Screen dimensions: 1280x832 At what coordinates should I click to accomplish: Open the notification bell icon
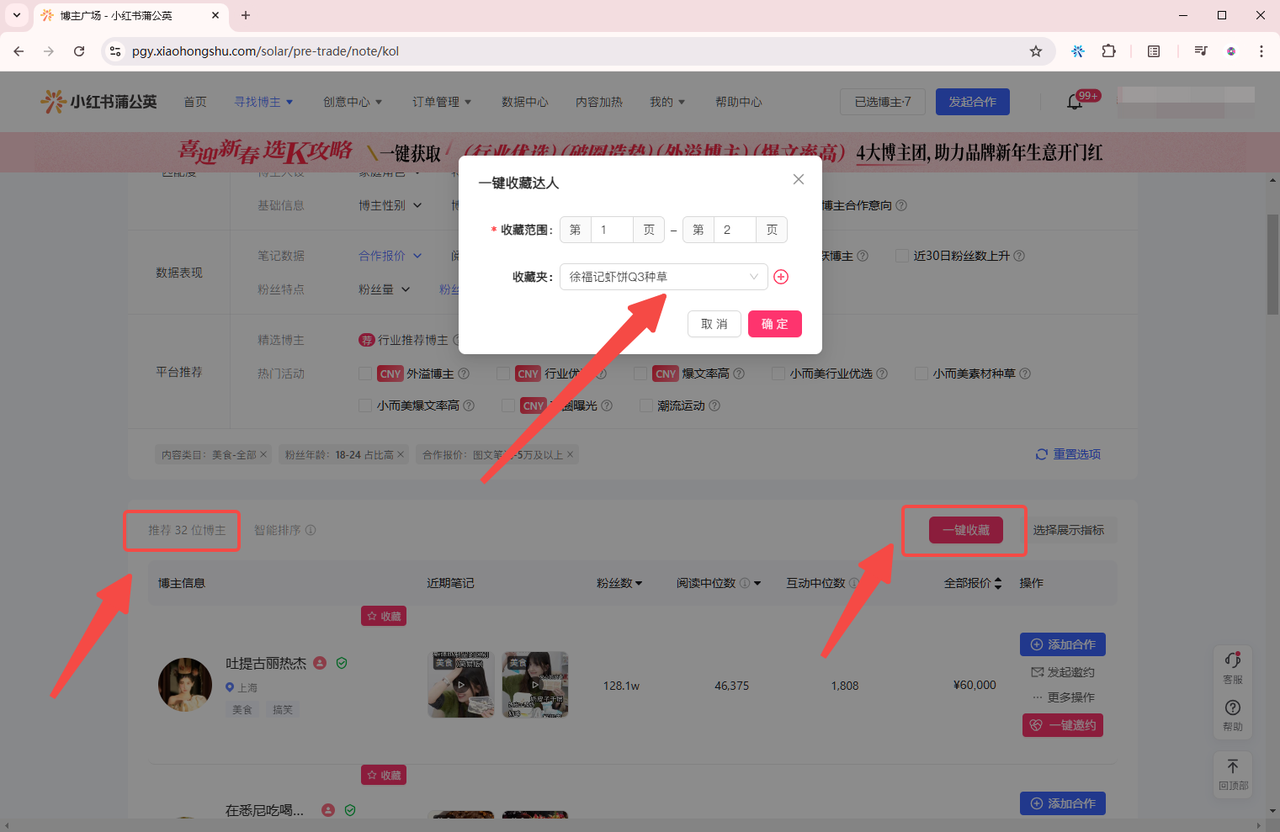(1075, 102)
